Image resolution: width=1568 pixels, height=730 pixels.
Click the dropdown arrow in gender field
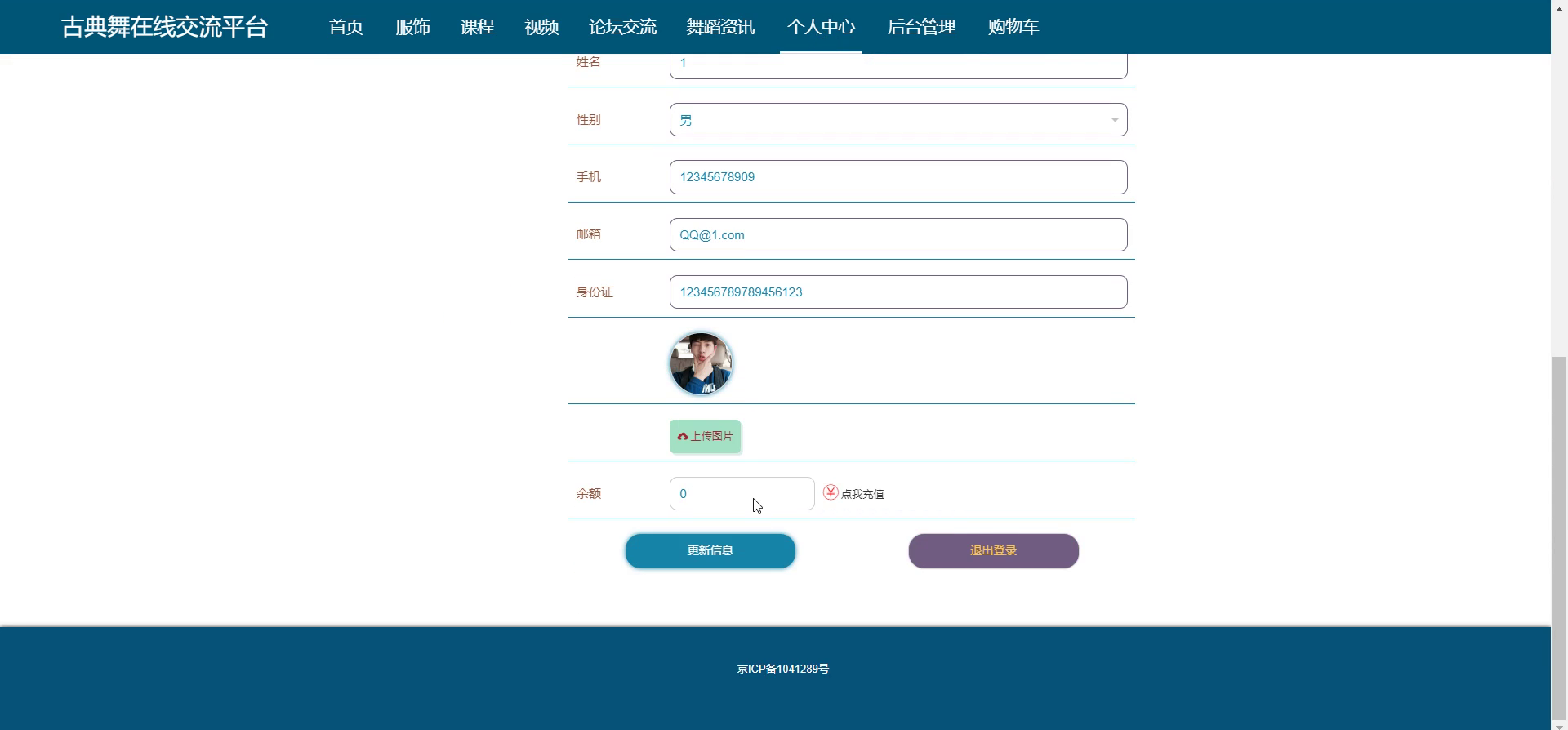coord(1114,120)
